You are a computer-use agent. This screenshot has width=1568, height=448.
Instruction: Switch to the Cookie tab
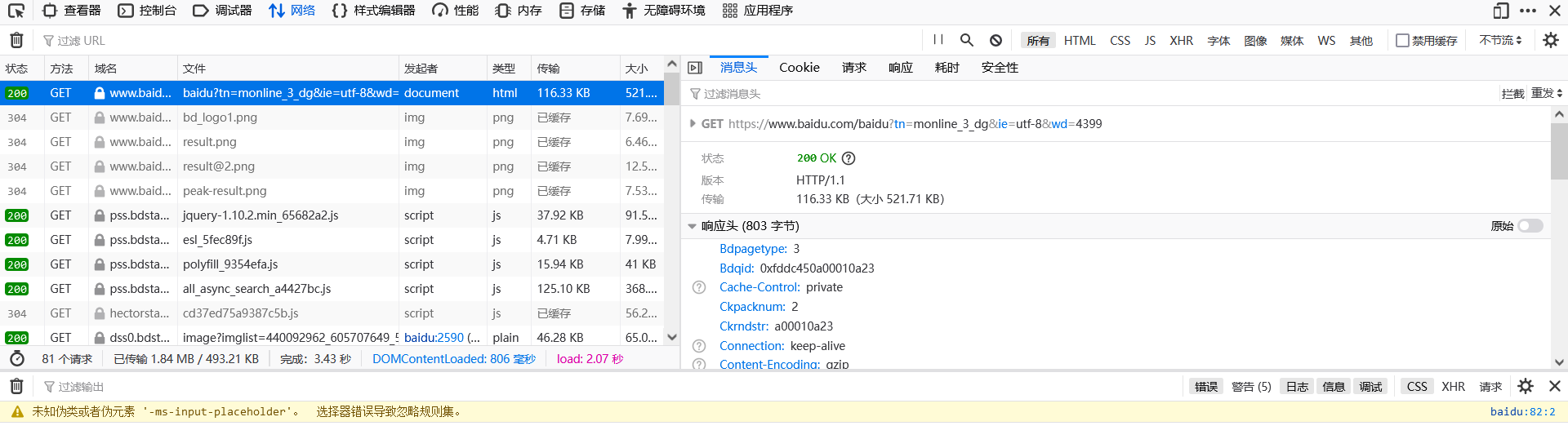click(x=799, y=68)
